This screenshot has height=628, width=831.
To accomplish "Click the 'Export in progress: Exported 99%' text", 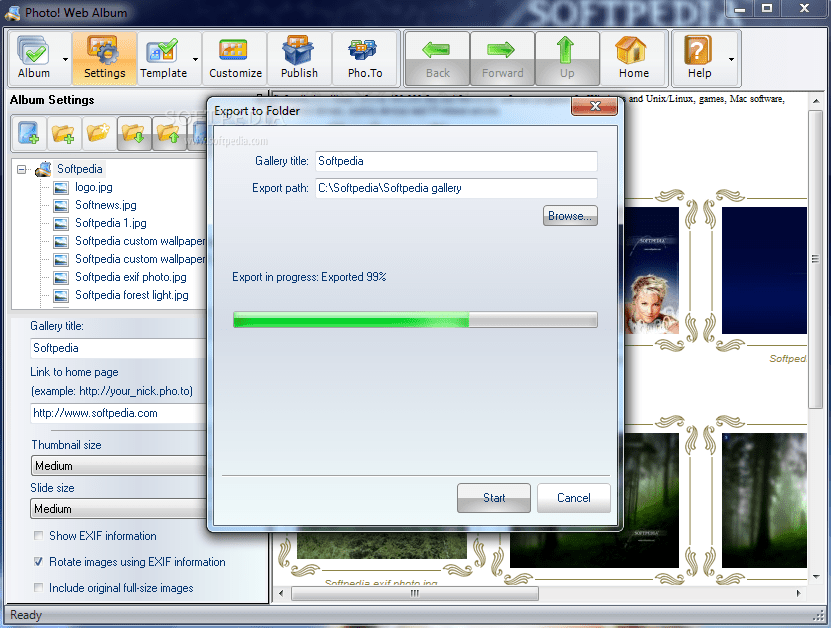I will click(309, 277).
